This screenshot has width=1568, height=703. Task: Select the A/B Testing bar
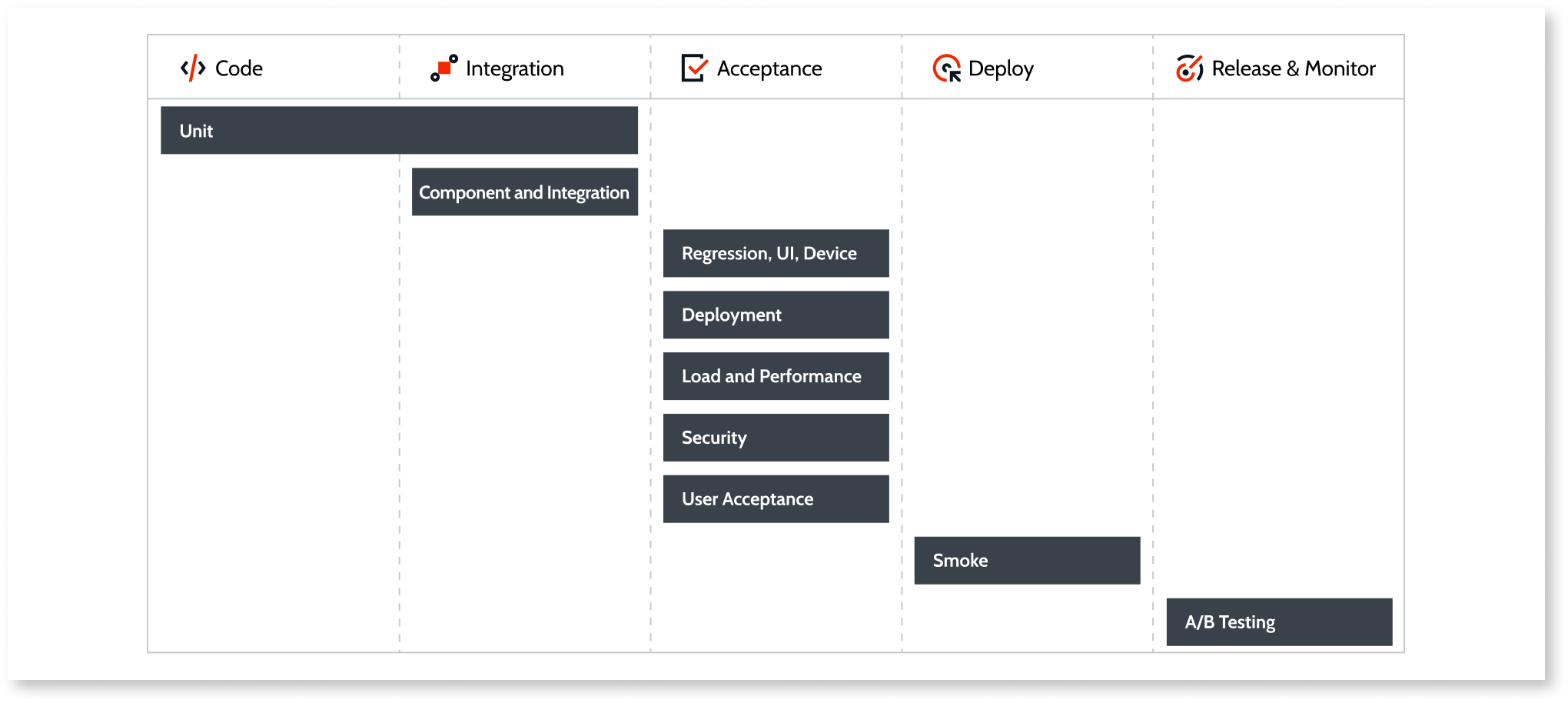tap(1278, 621)
